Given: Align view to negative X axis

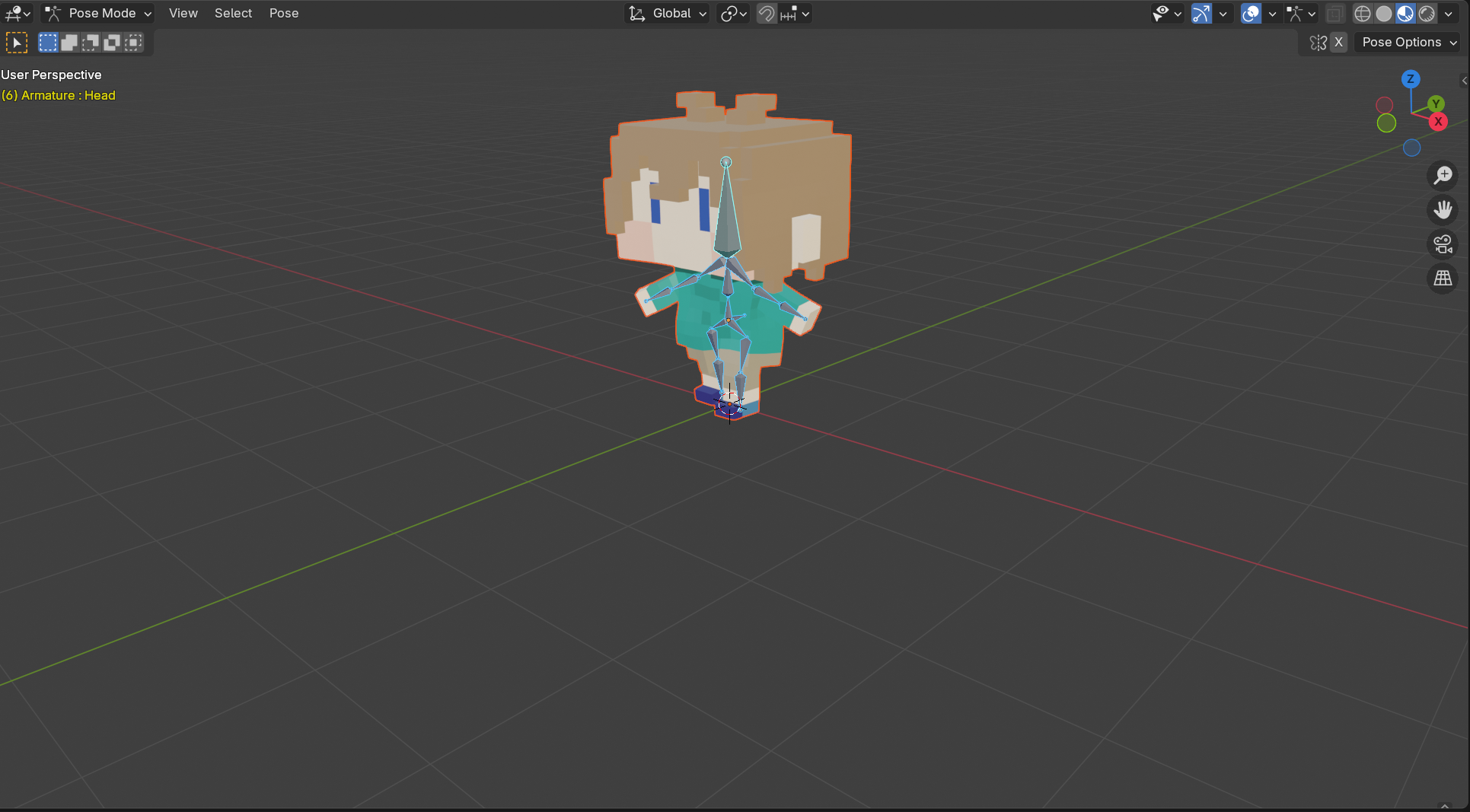Looking at the screenshot, I should coord(1385,105).
